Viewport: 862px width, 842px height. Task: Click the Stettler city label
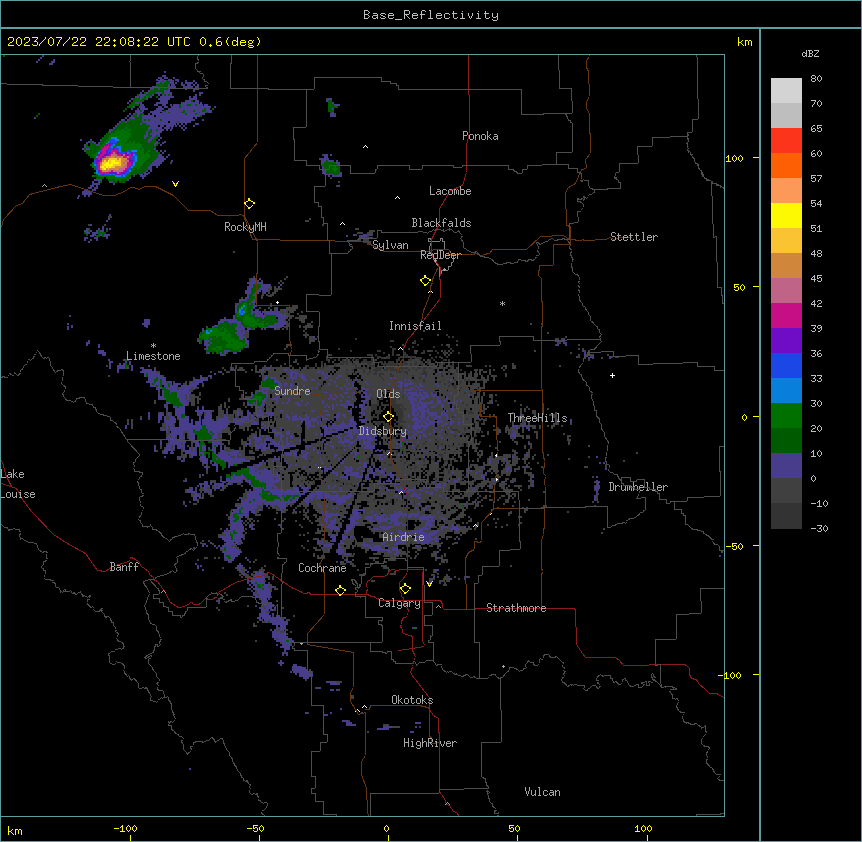click(x=634, y=237)
